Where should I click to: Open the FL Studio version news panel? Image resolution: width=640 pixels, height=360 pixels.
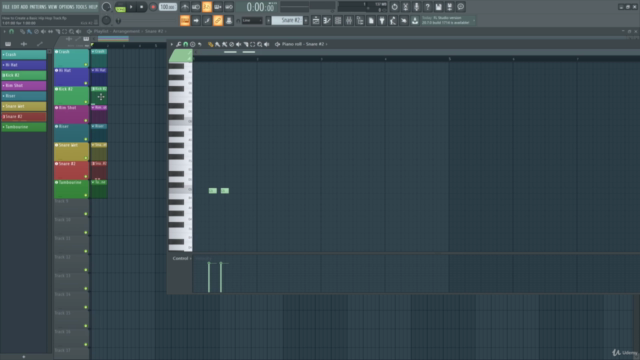click(447, 20)
